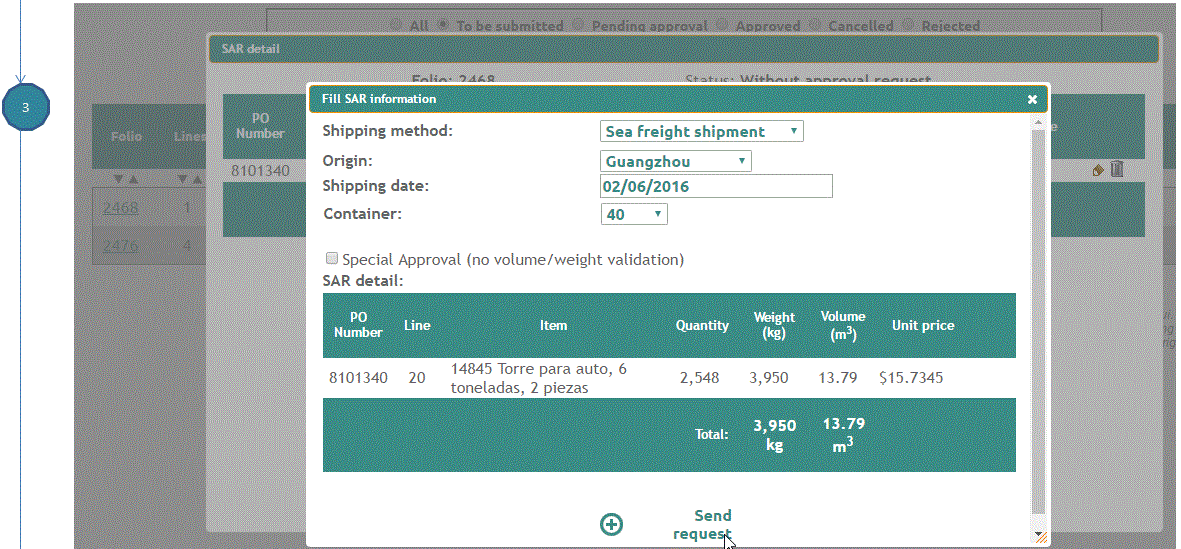Click the dialog vertical scrollbar
Screen dimensions: 1181x549
click(x=1039, y=320)
